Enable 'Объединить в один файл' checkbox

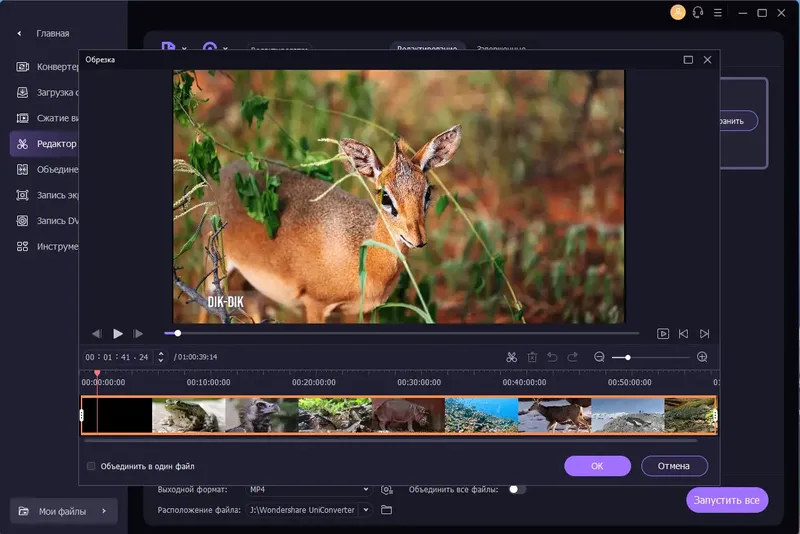(91, 466)
